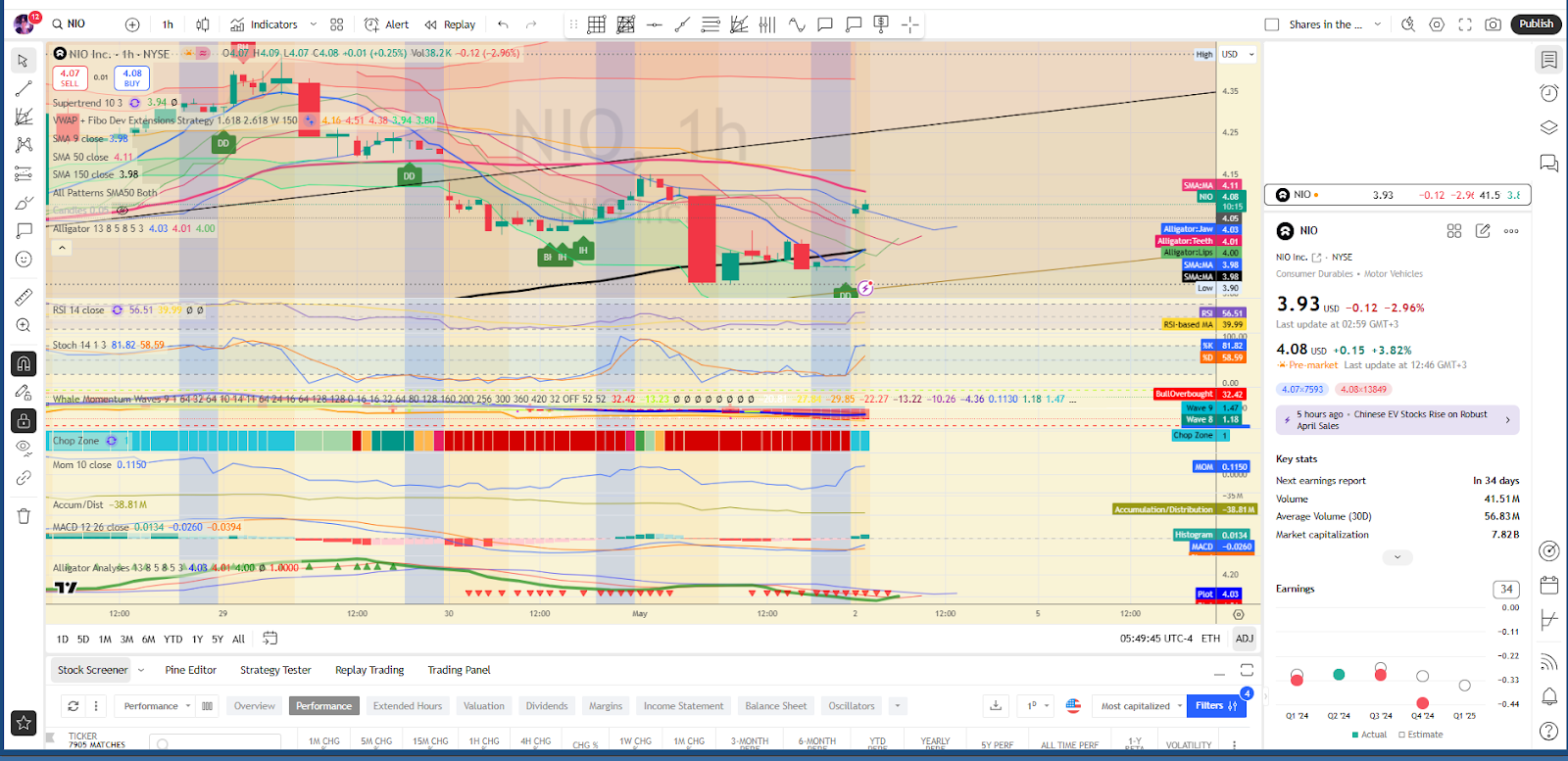The height and width of the screenshot is (761, 1568).
Task: Open the USD currency dropdown
Action: (x=1238, y=55)
